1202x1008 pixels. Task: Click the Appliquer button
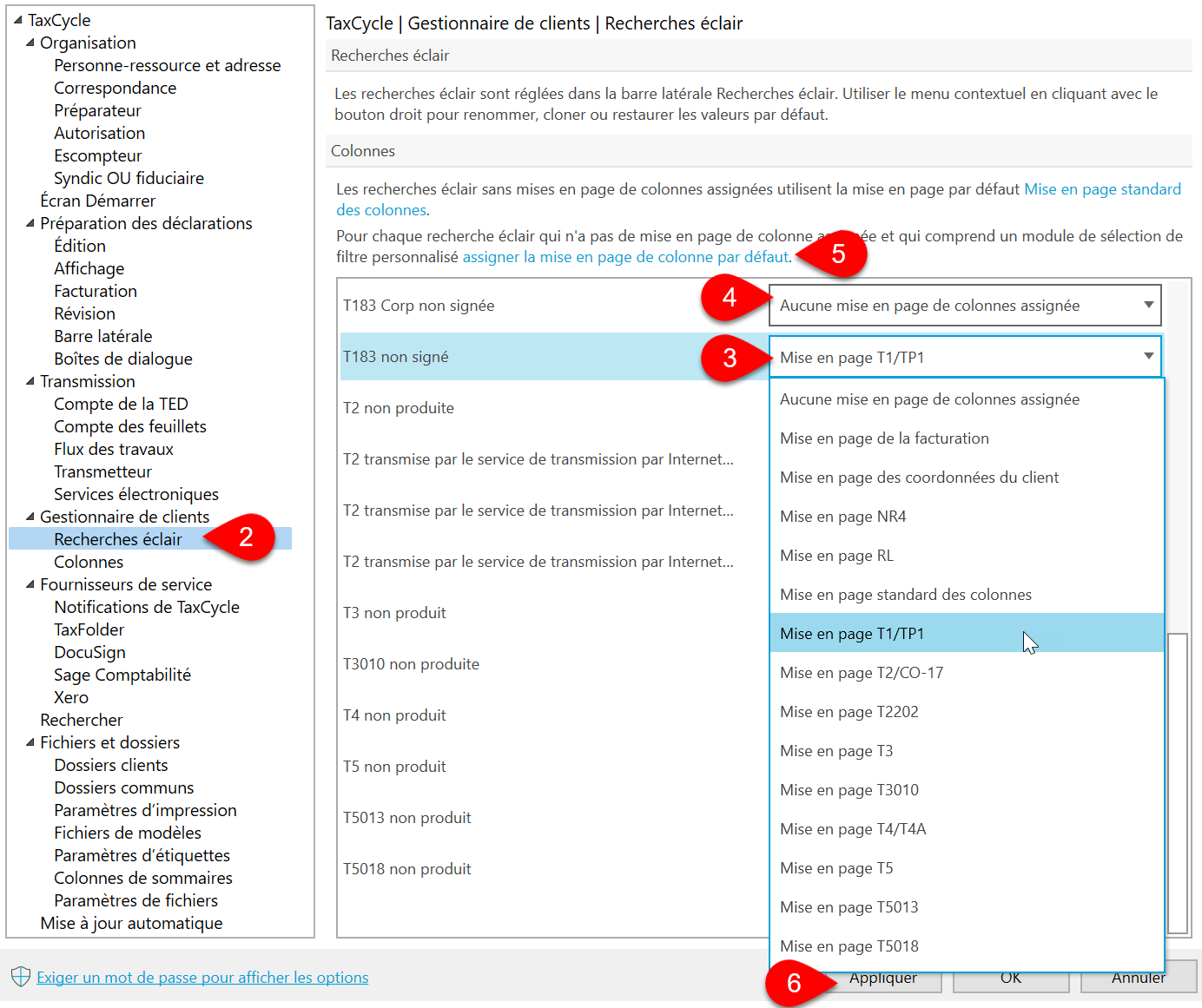coord(883,978)
